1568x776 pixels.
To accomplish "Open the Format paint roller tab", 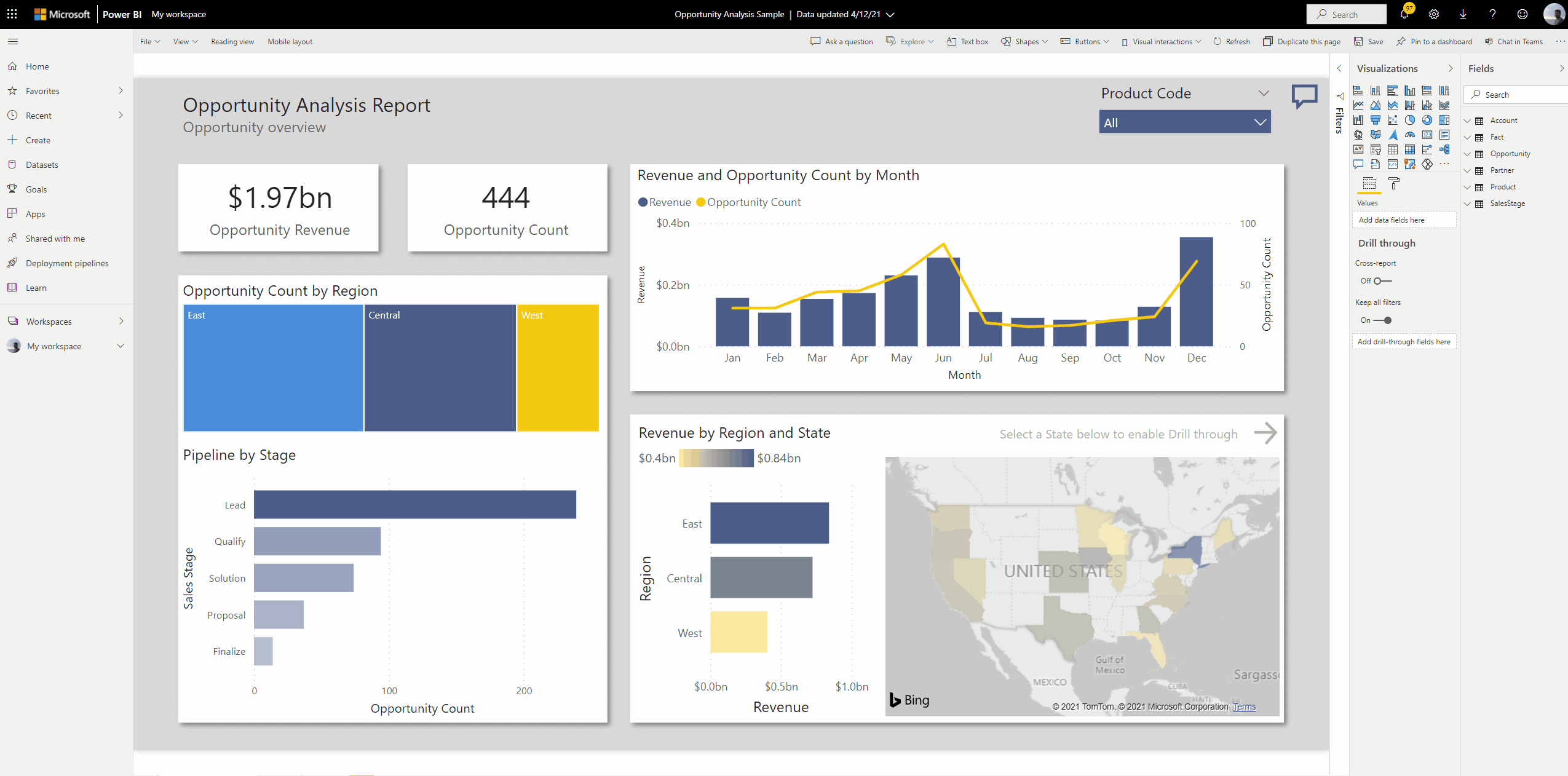I will coord(1394,183).
